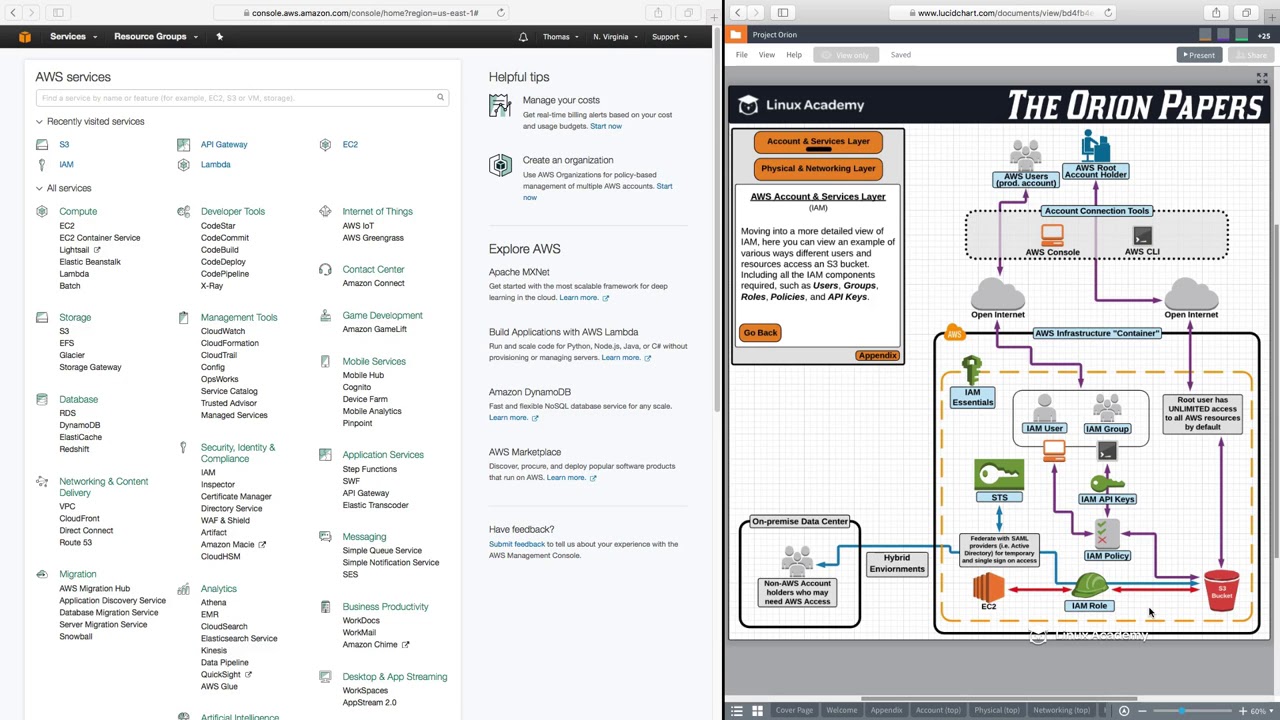Click the AWS cube logo icon
The width and height of the screenshot is (1280, 720).
click(x=25, y=37)
